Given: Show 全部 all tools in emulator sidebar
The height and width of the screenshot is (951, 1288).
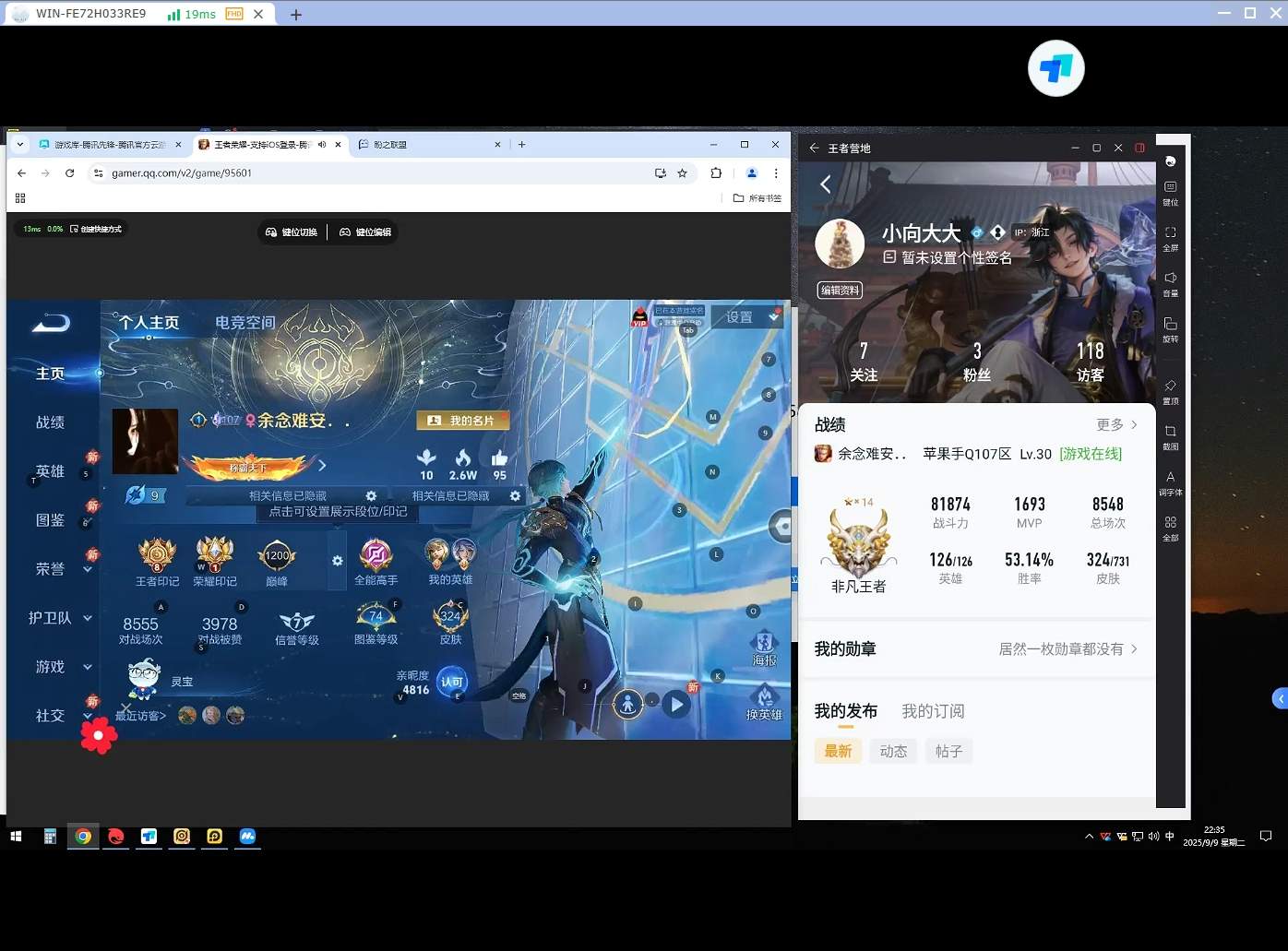Looking at the screenshot, I should [x=1170, y=528].
